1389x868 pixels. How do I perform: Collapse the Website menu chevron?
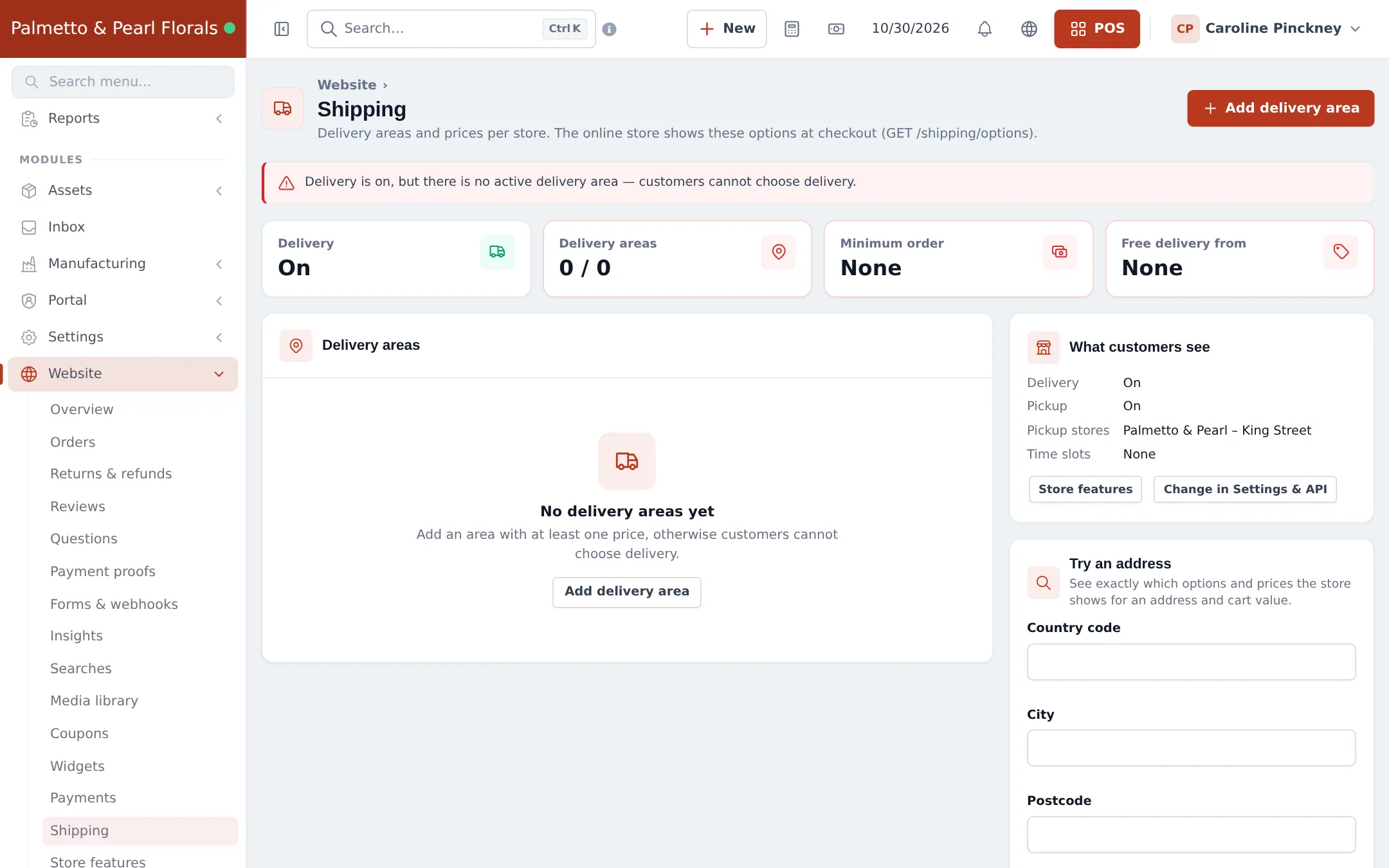[219, 374]
